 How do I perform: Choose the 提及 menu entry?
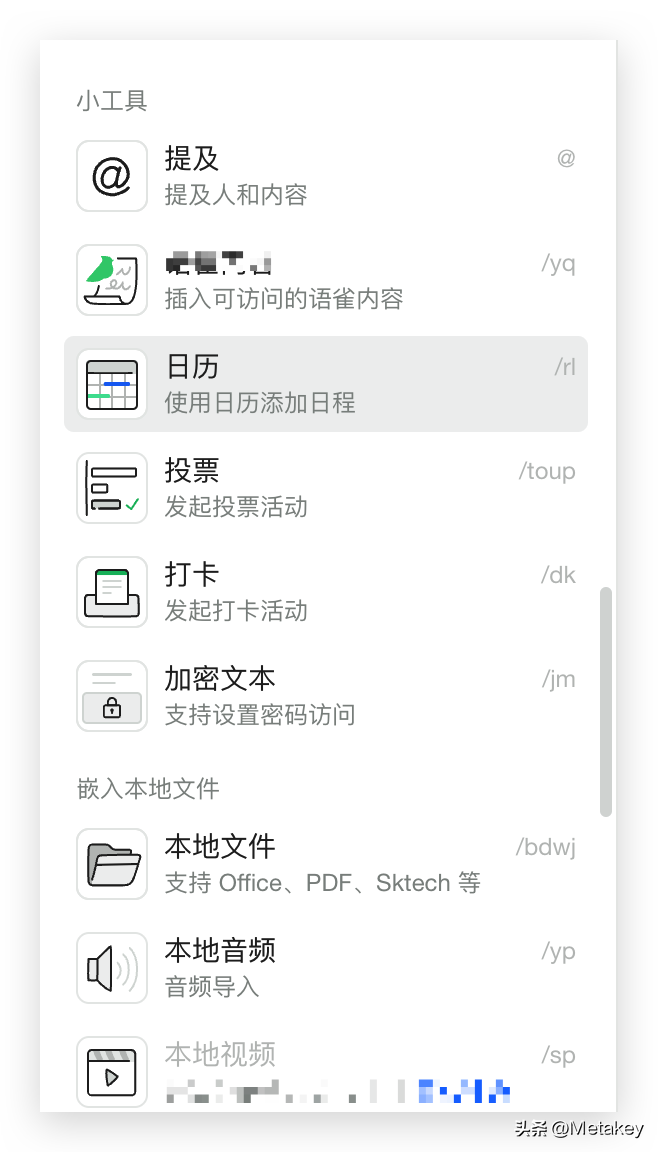point(192,159)
